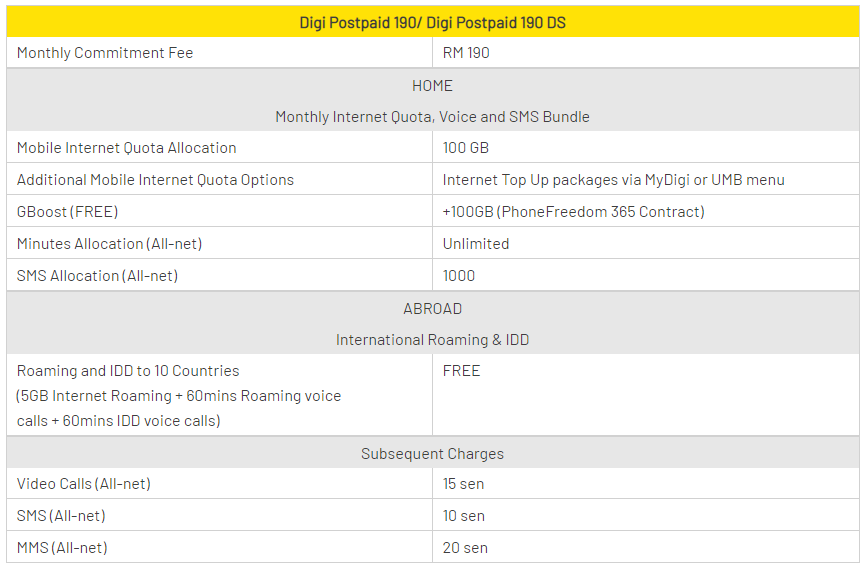Click the Mobile Internet Quota Allocation label
The width and height of the screenshot is (862, 565).
pos(127,148)
